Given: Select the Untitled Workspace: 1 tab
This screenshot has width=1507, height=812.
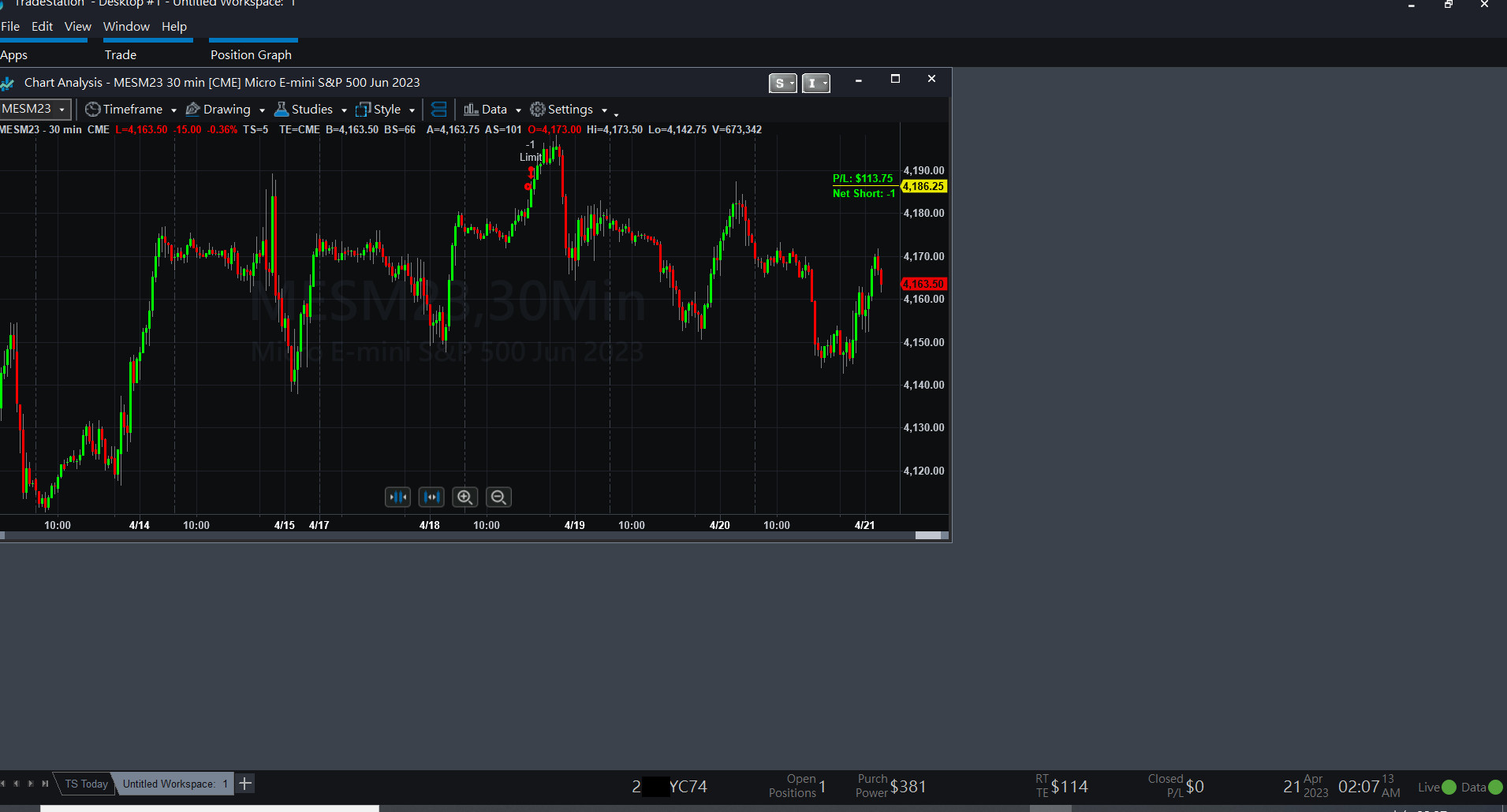Looking at the screenshot, I should pos(174,784).
